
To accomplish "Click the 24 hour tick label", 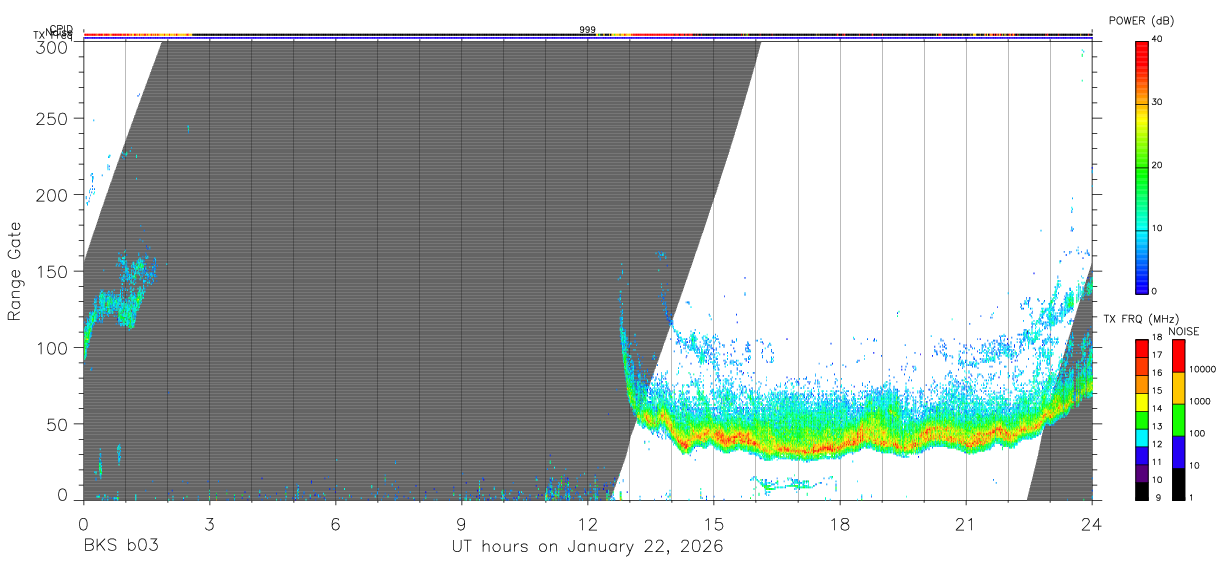I will (1092, 523).
